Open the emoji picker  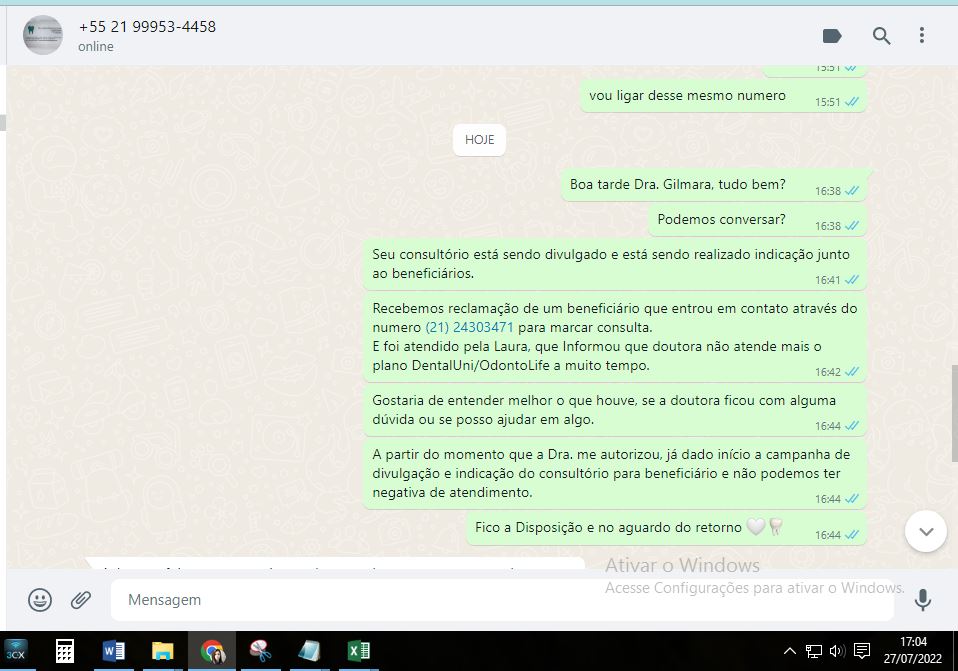[x=40, y=600]
